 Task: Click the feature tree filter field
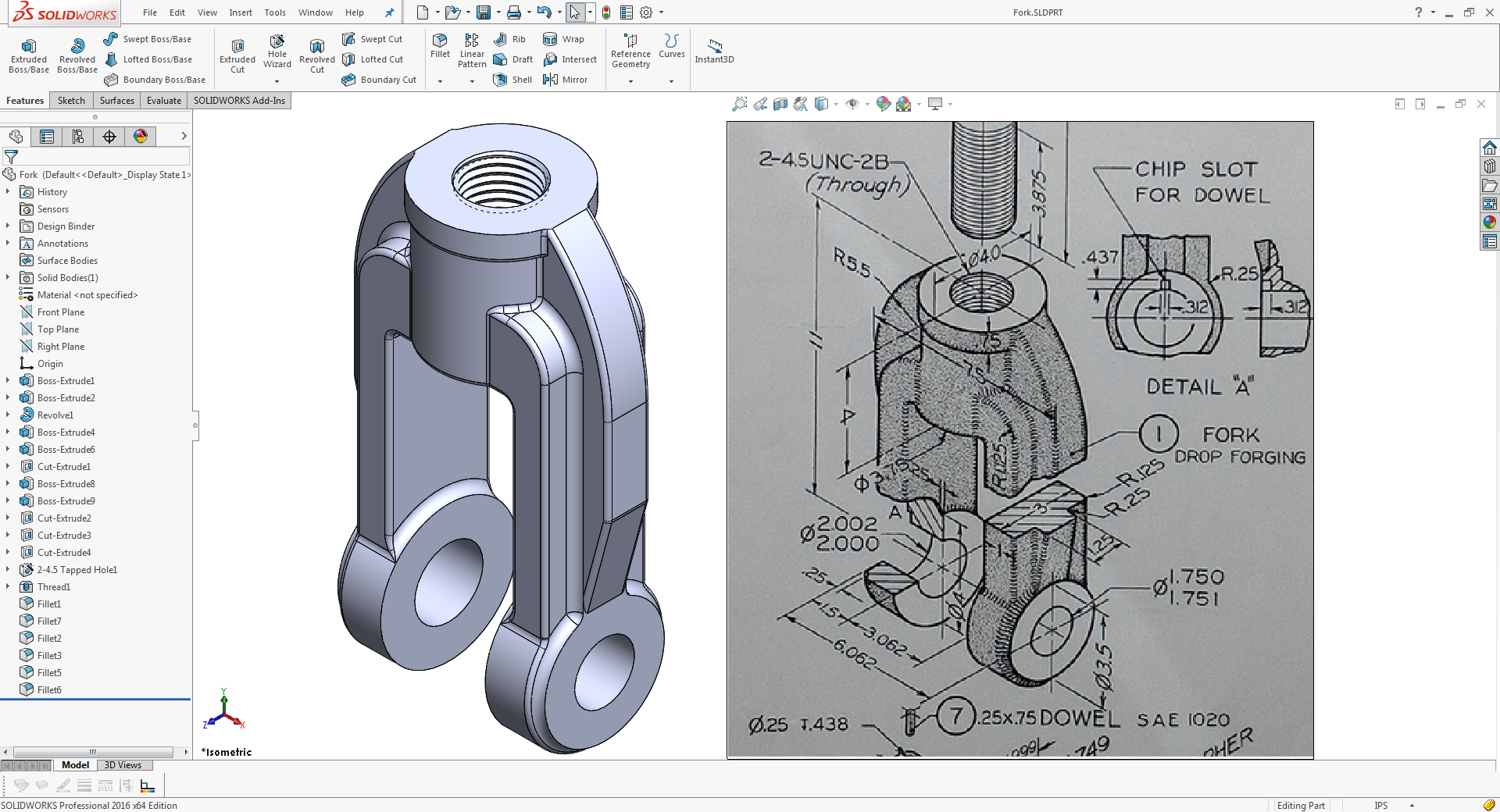click(x=96, y=157)
